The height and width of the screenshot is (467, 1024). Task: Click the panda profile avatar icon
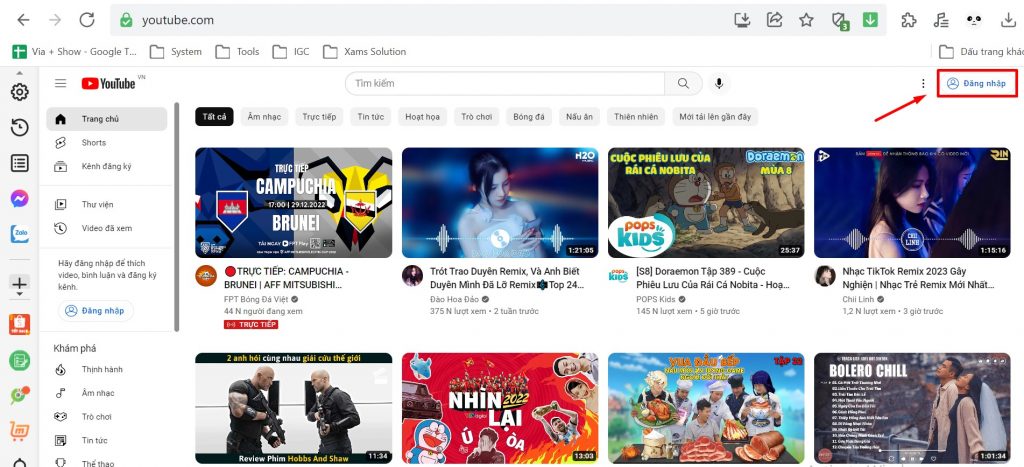pyautogui.click(x=974, y=20)
